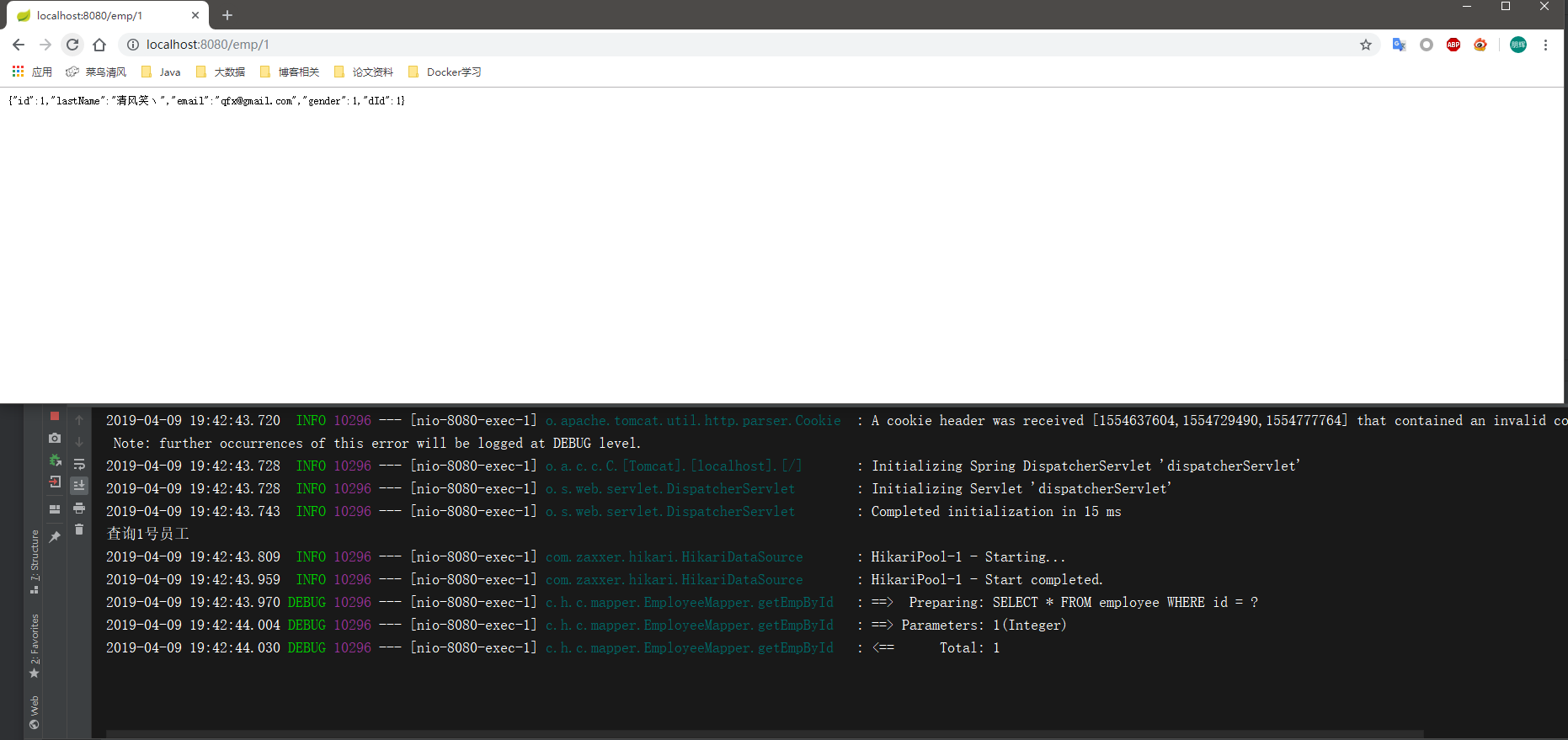Open the Weibo extension icon
This screenshot has width=1568, height=740.
coord(1480,45)
